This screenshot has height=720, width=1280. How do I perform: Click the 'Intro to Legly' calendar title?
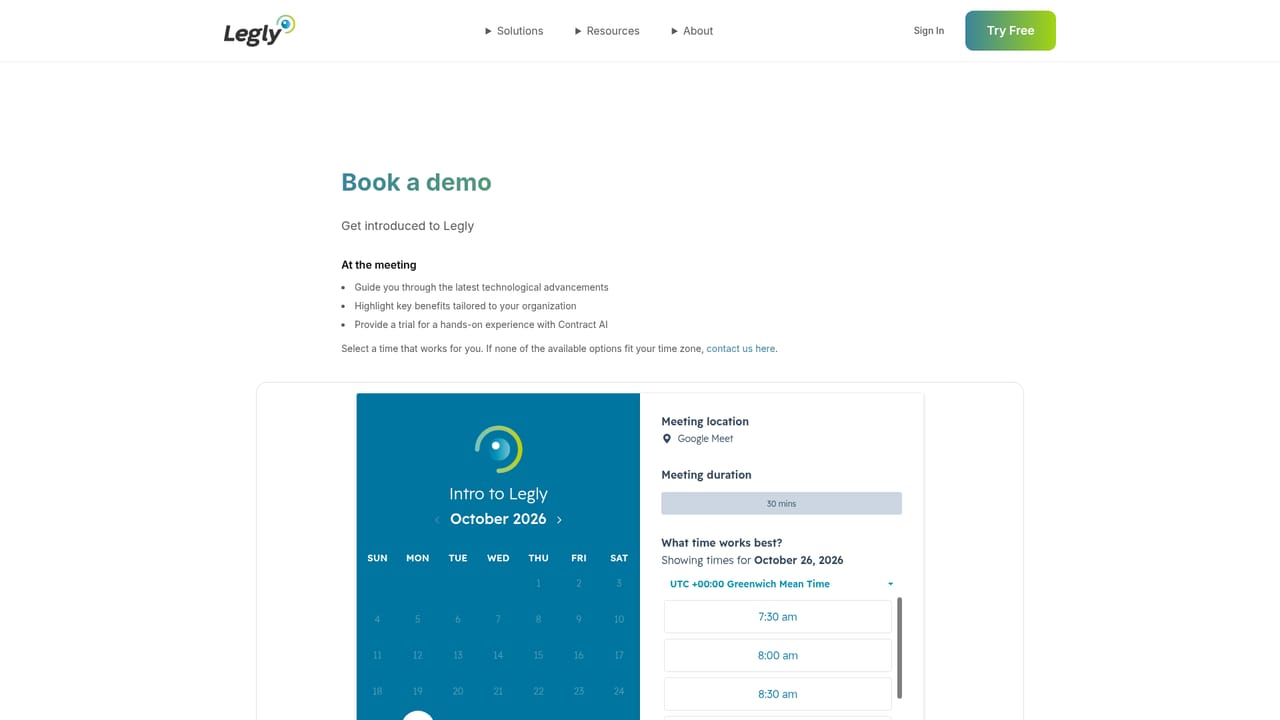498,494
